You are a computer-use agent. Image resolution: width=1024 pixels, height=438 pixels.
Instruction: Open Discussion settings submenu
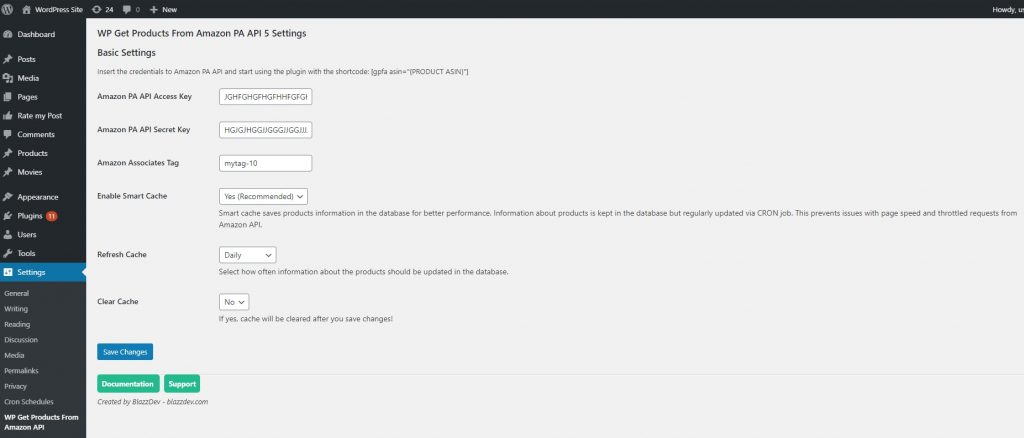point(21,340)
